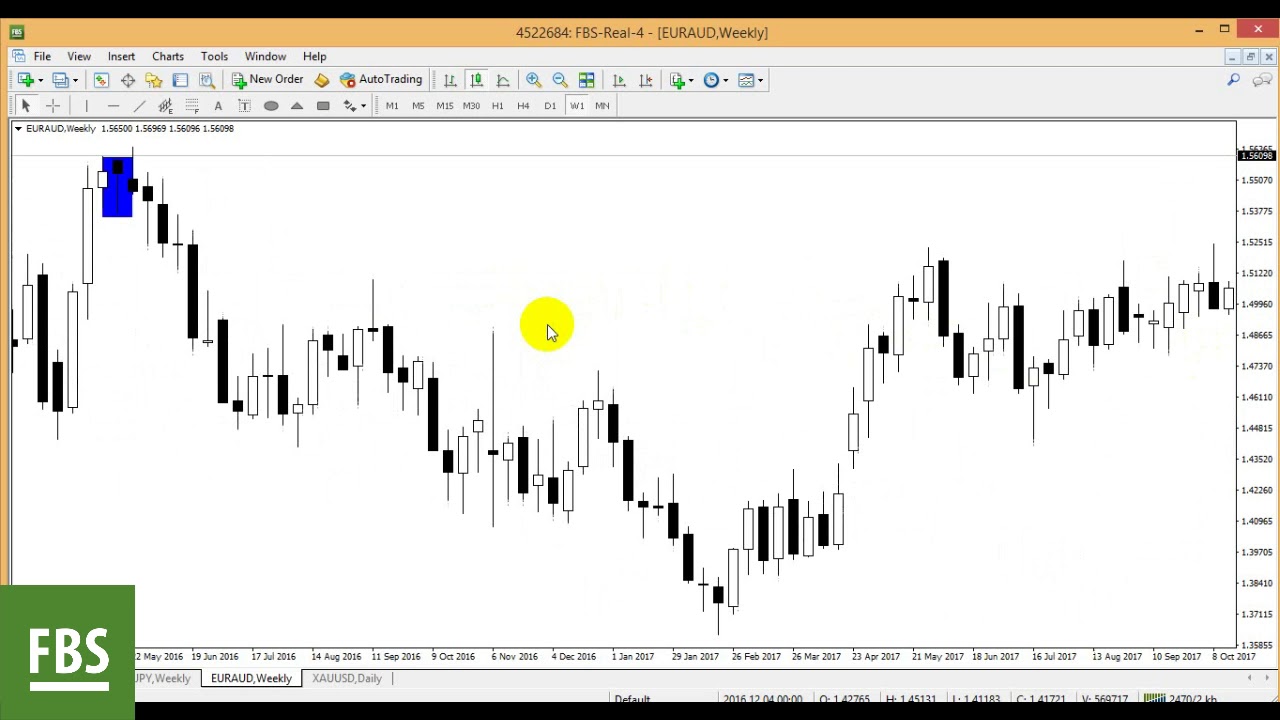The image size is (1280, 720).
Task: Open the Insert menu
Action: 121,57
